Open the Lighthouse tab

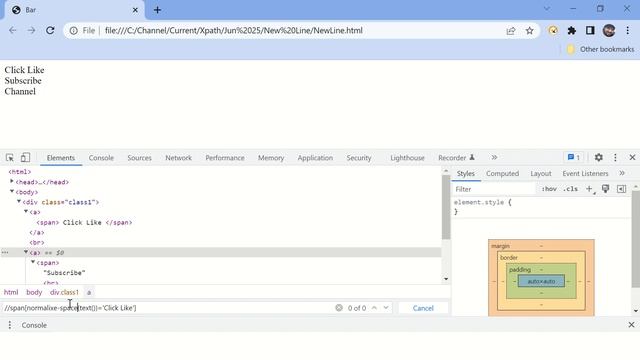[407, 158]
